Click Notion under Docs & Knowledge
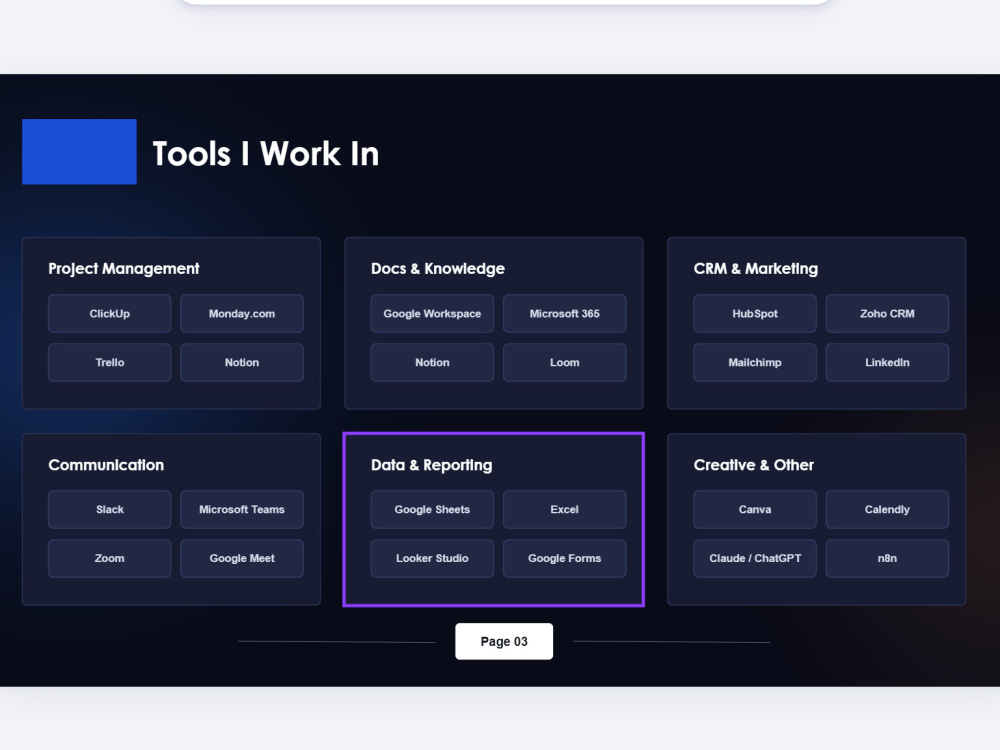Image resolution: width=1000 pixels, height=750 pixels. (432, 362)
